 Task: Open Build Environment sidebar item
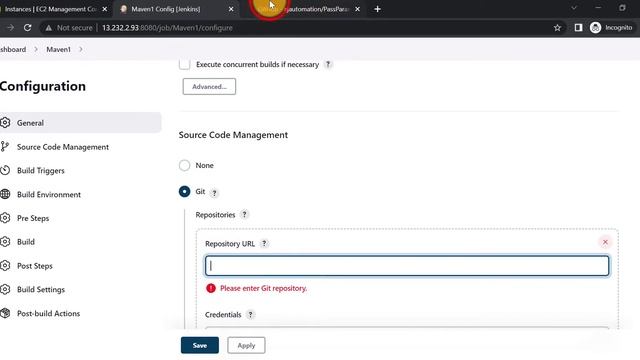coord(49,195)
